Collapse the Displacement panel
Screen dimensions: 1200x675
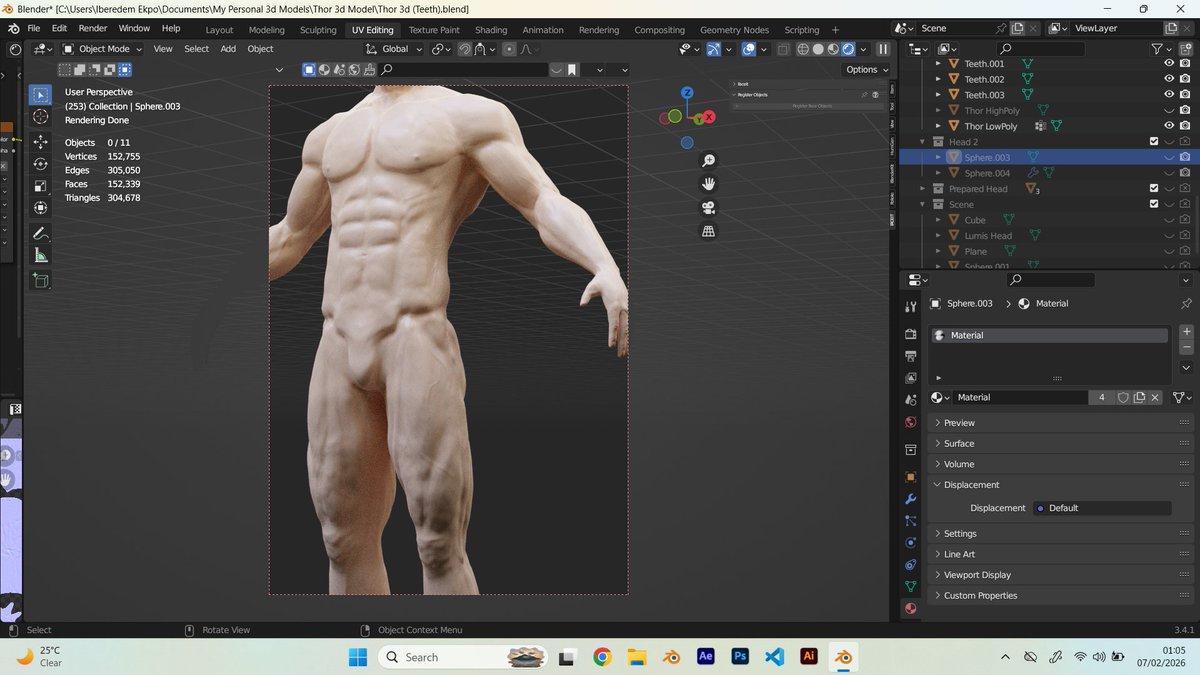click(x=1060, y=485)
